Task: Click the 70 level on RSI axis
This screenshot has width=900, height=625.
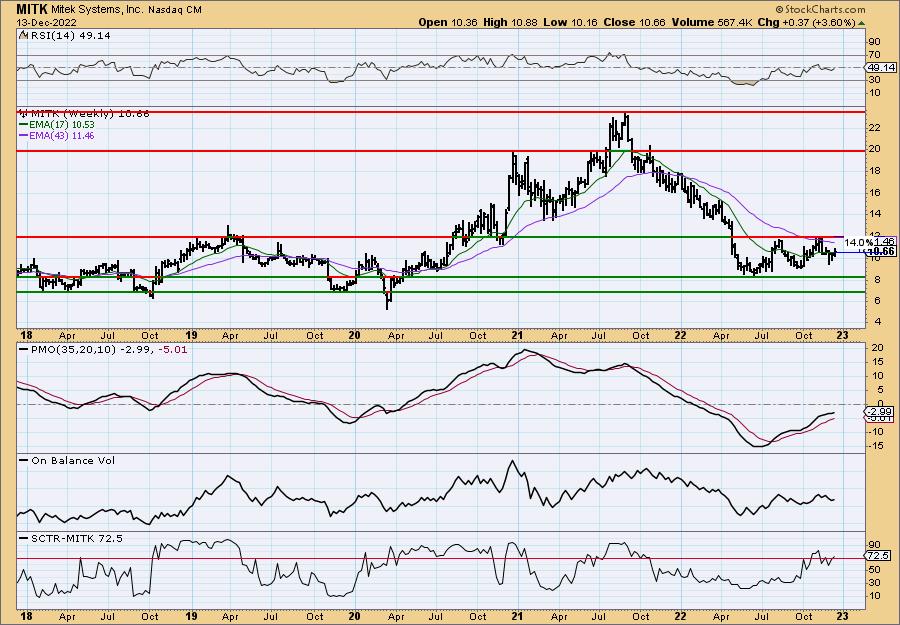Action: [875, 55]
